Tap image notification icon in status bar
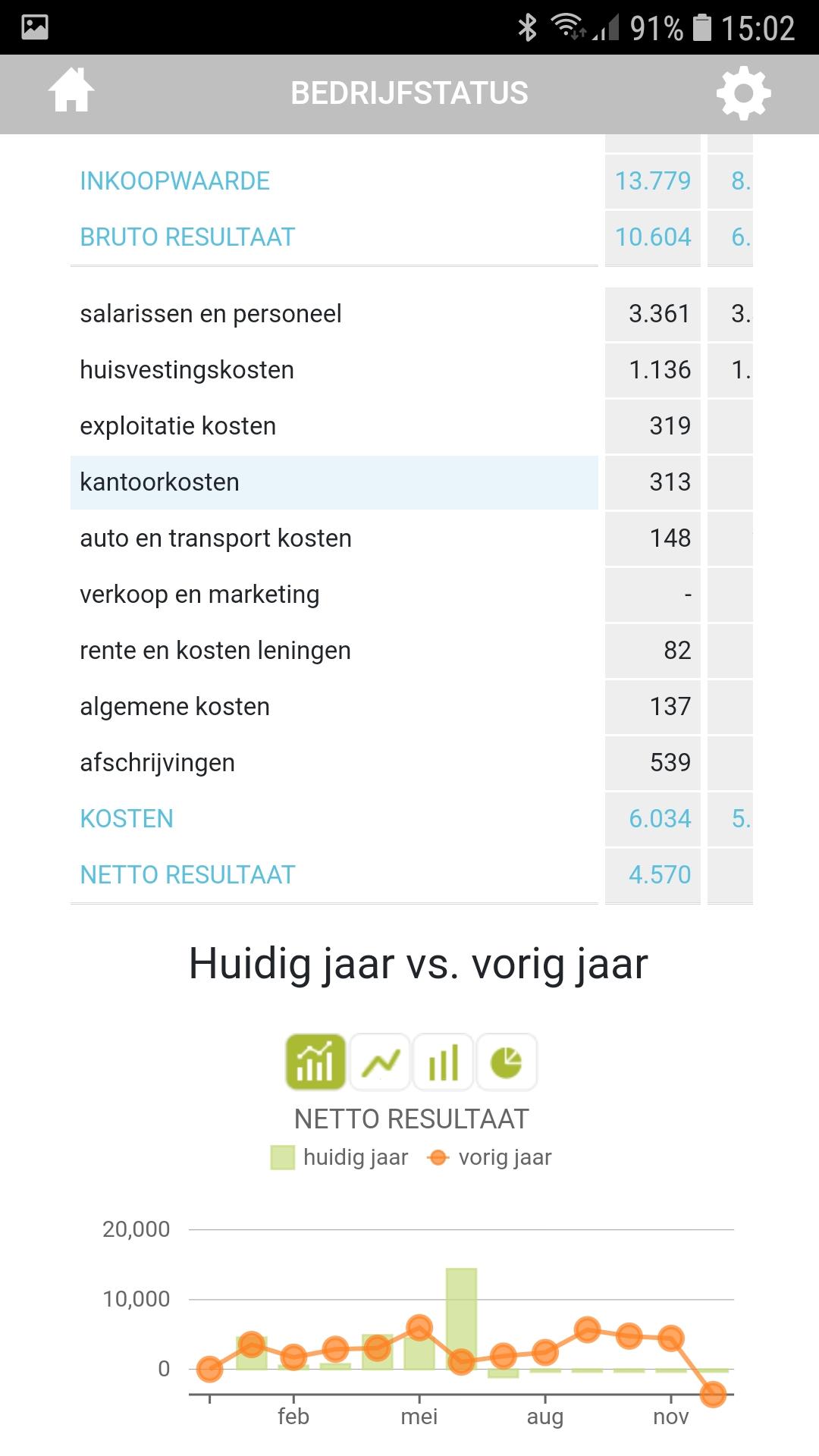The image size is (819, 1456). 35,27
